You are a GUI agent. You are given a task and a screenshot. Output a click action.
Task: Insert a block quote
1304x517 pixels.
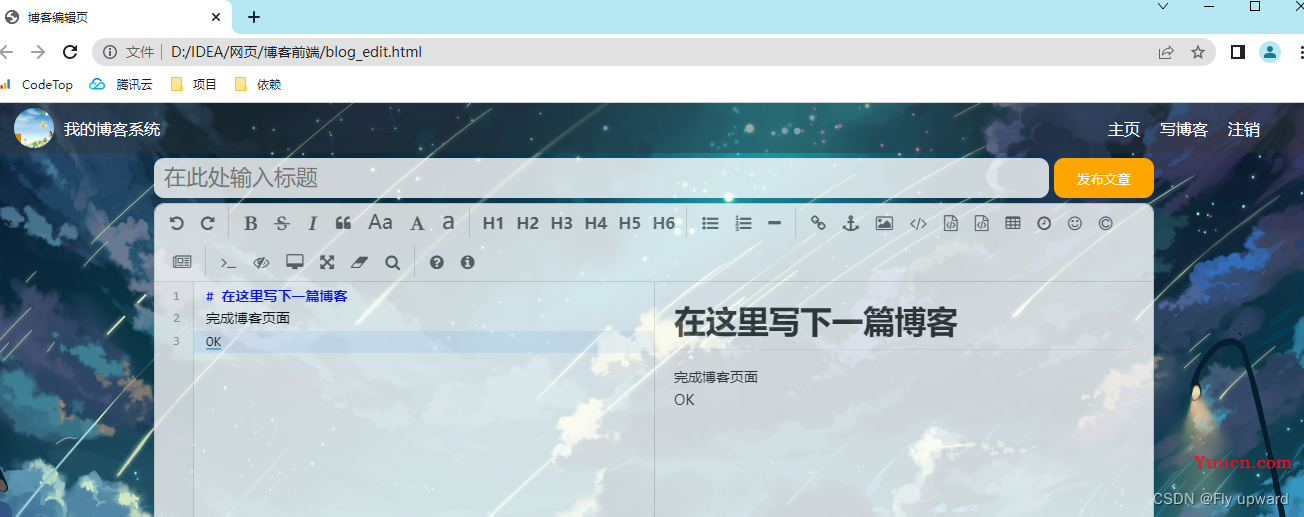343,223
